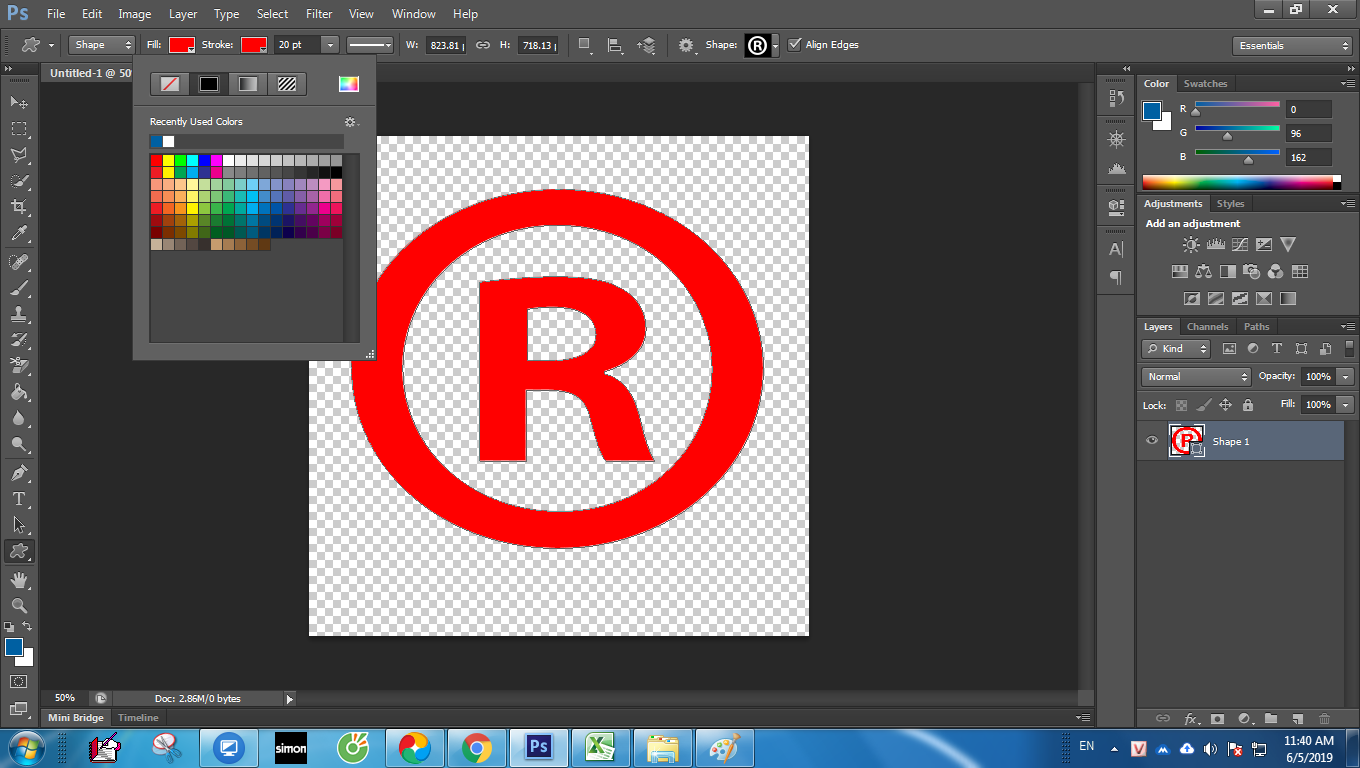
Task: Open the Layer menu
Action: [183, 14]
